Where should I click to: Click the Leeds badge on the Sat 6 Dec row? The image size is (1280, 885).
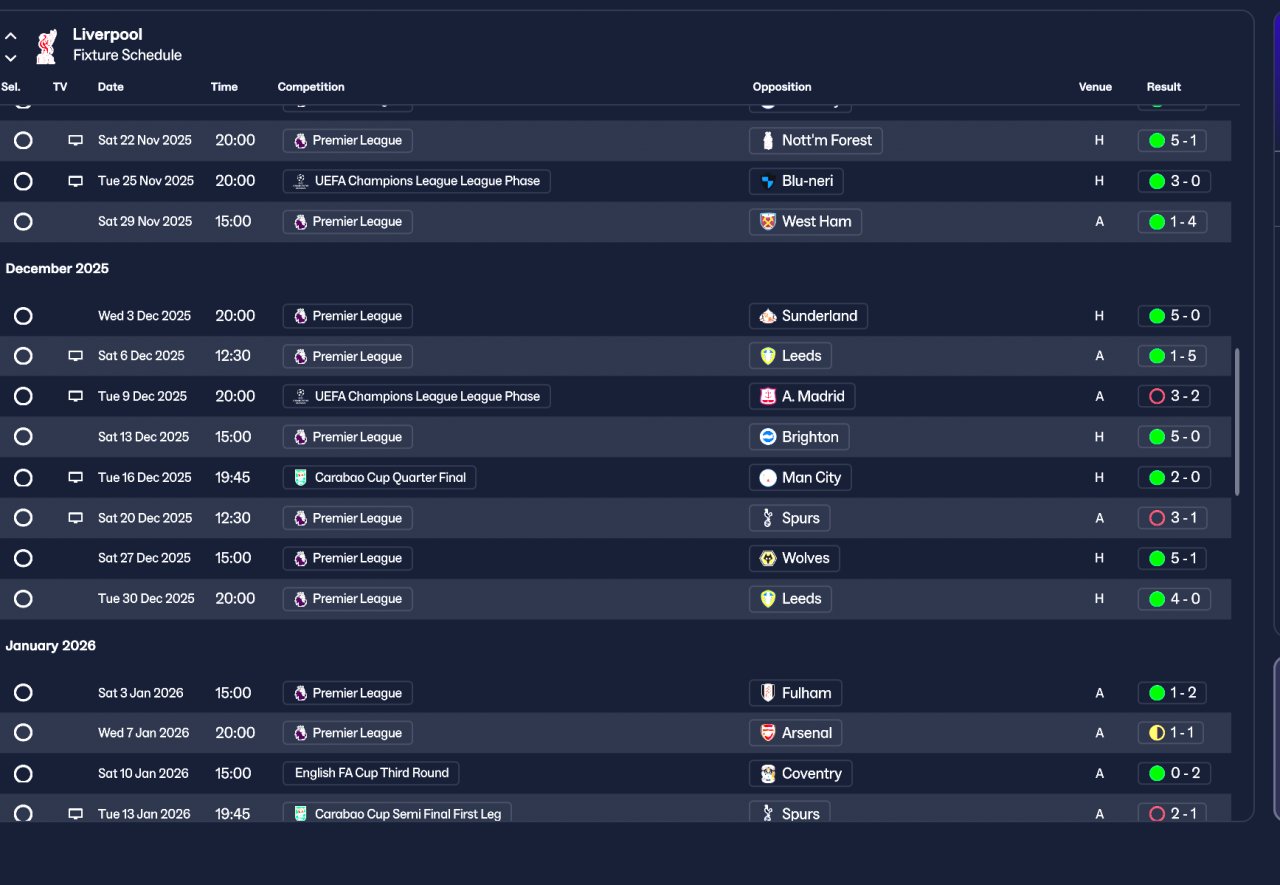point(768,356)
